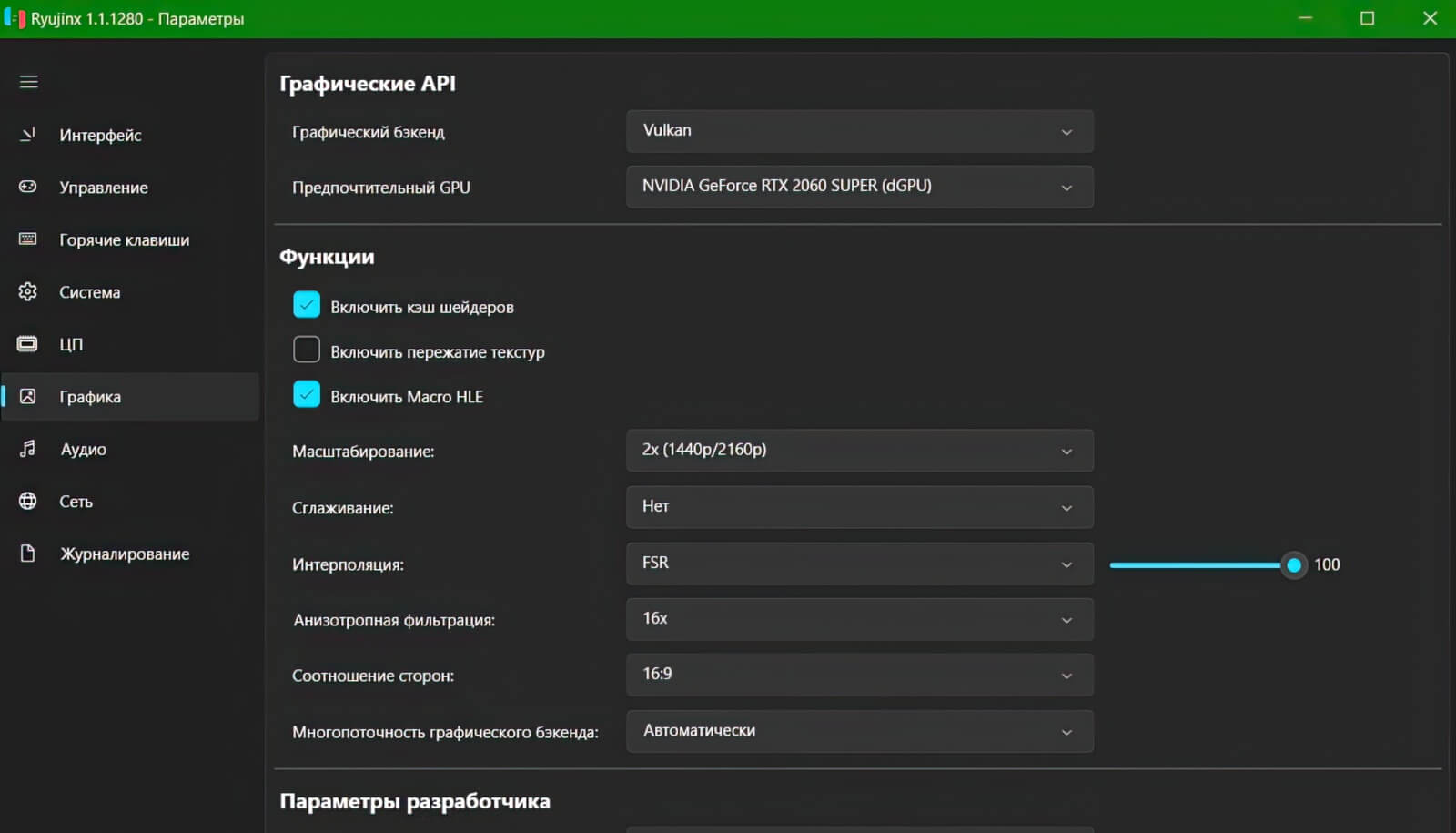Viewport: 1456px width, 833px height.
Task: Click the keyboard icon for Горячие клавиши
Action: (x=28, y=239)
